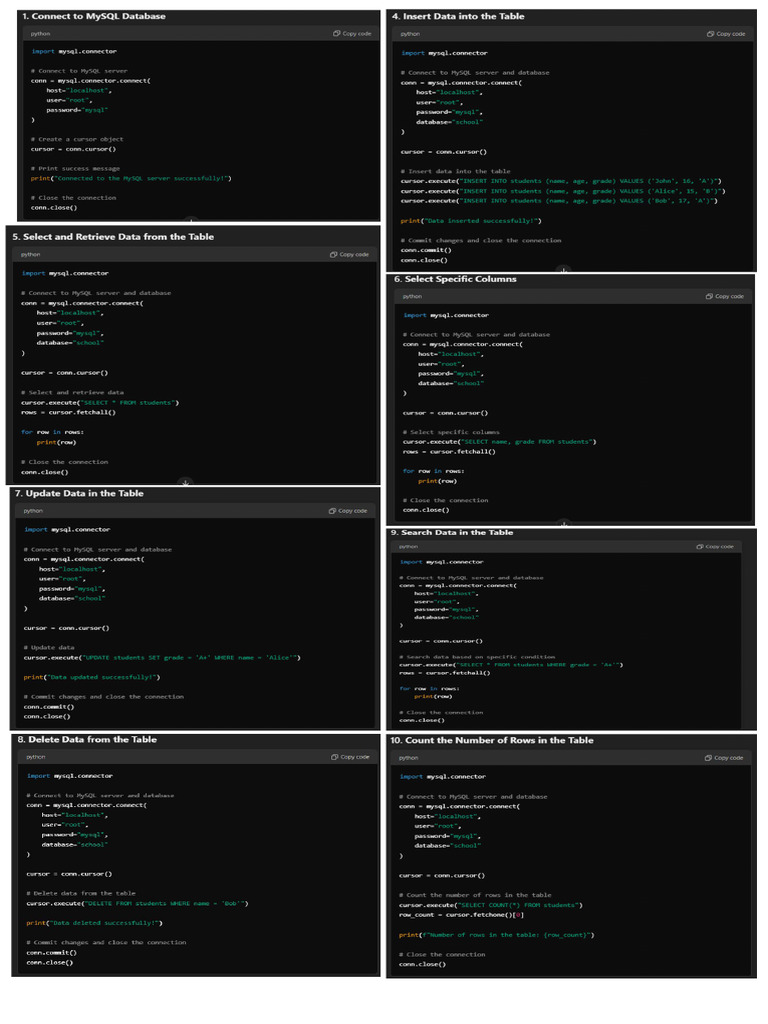The width and height of the screenshot is (768, 1024).
Task: Click scroll-down arrow under Insert Data block
Action: 564,269
